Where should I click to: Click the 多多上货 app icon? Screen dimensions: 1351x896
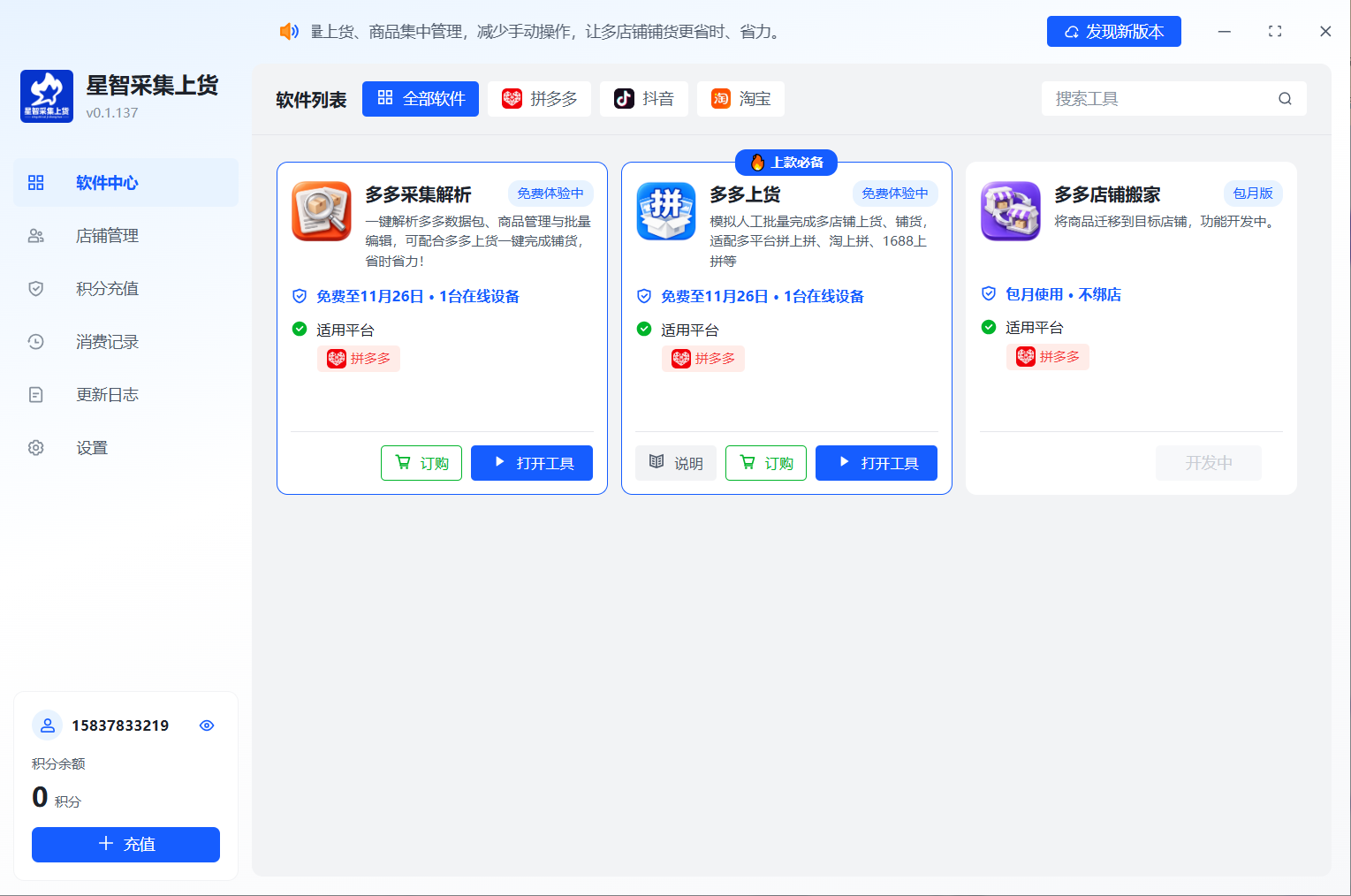(x=666, y=211)
